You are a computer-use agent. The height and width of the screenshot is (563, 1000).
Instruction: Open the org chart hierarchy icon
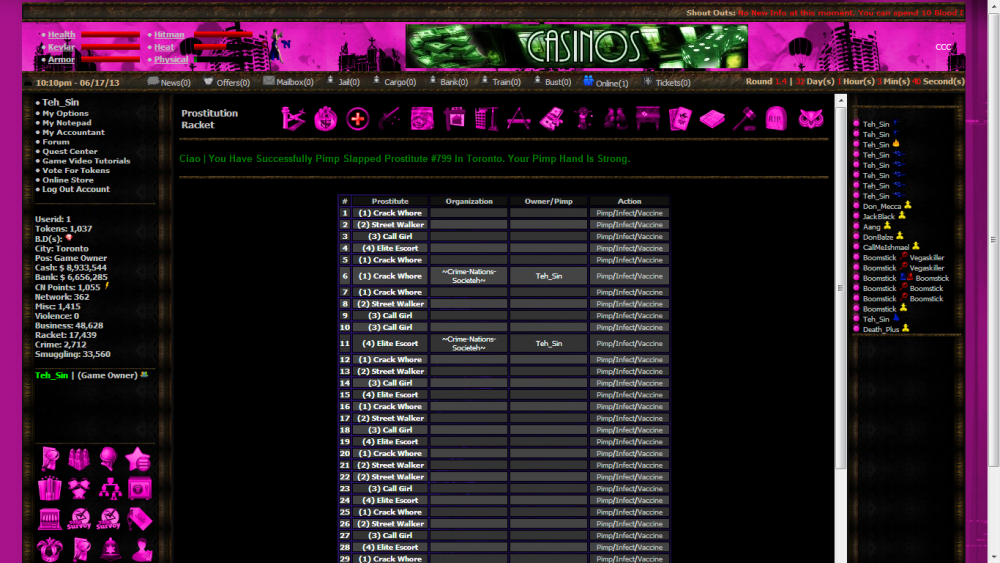109,488
